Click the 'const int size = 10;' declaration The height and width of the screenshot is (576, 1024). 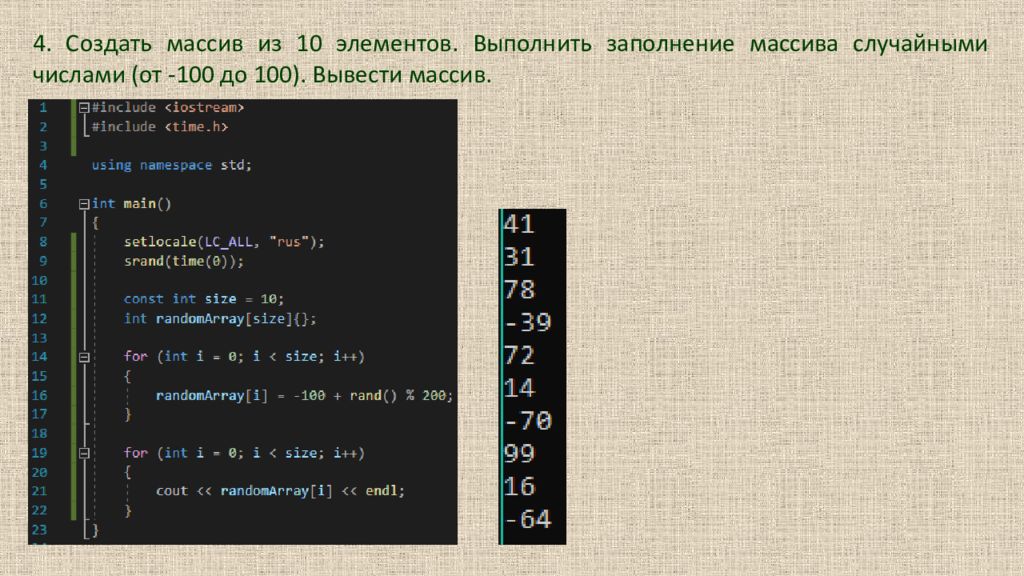point(204,299)
